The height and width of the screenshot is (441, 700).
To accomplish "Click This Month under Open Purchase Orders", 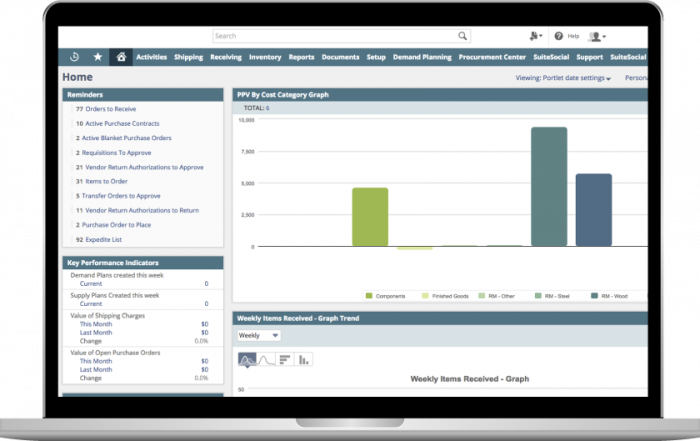I will 96,361.
